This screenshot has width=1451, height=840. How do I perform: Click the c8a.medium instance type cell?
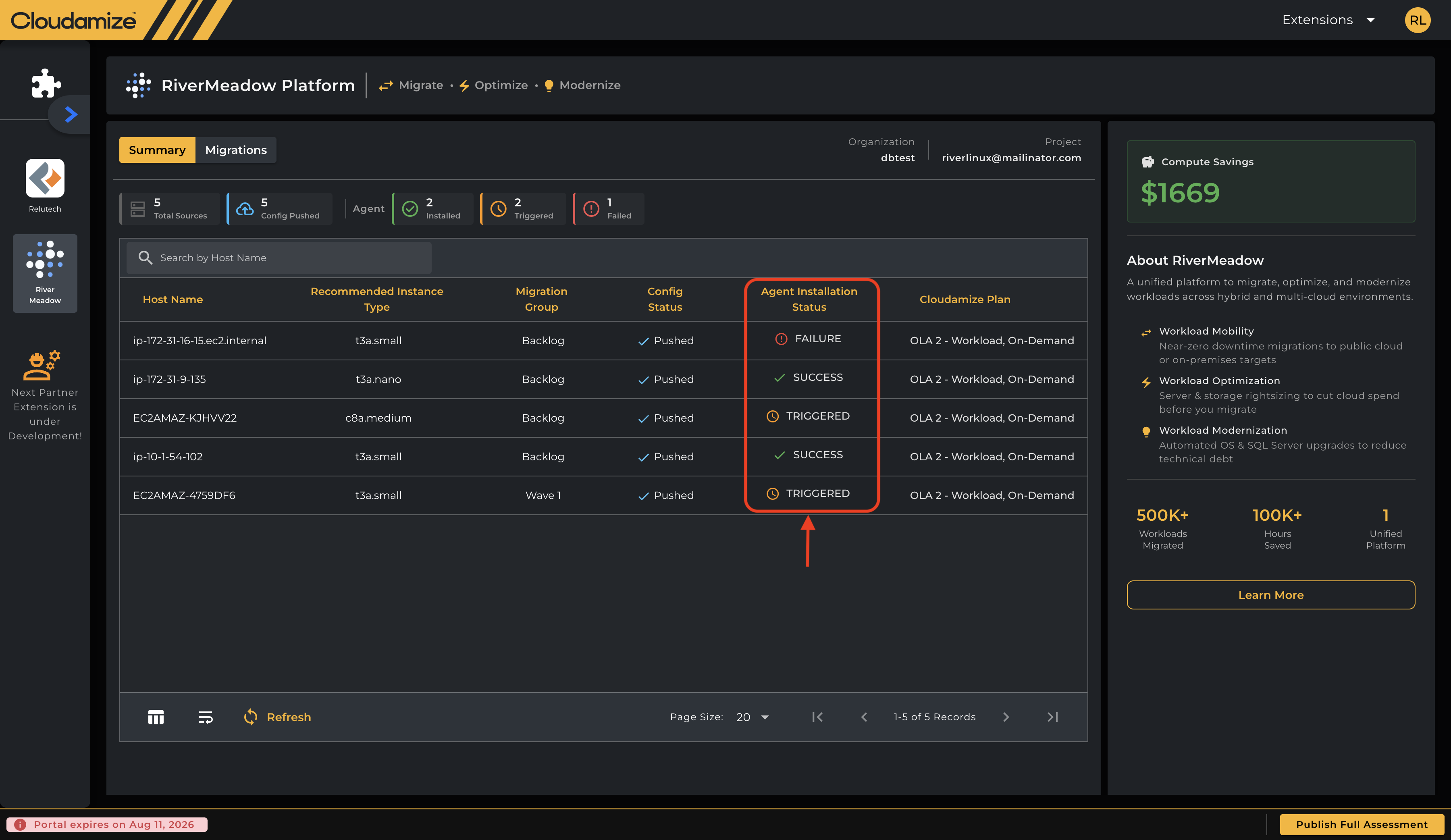pos(378,418)
